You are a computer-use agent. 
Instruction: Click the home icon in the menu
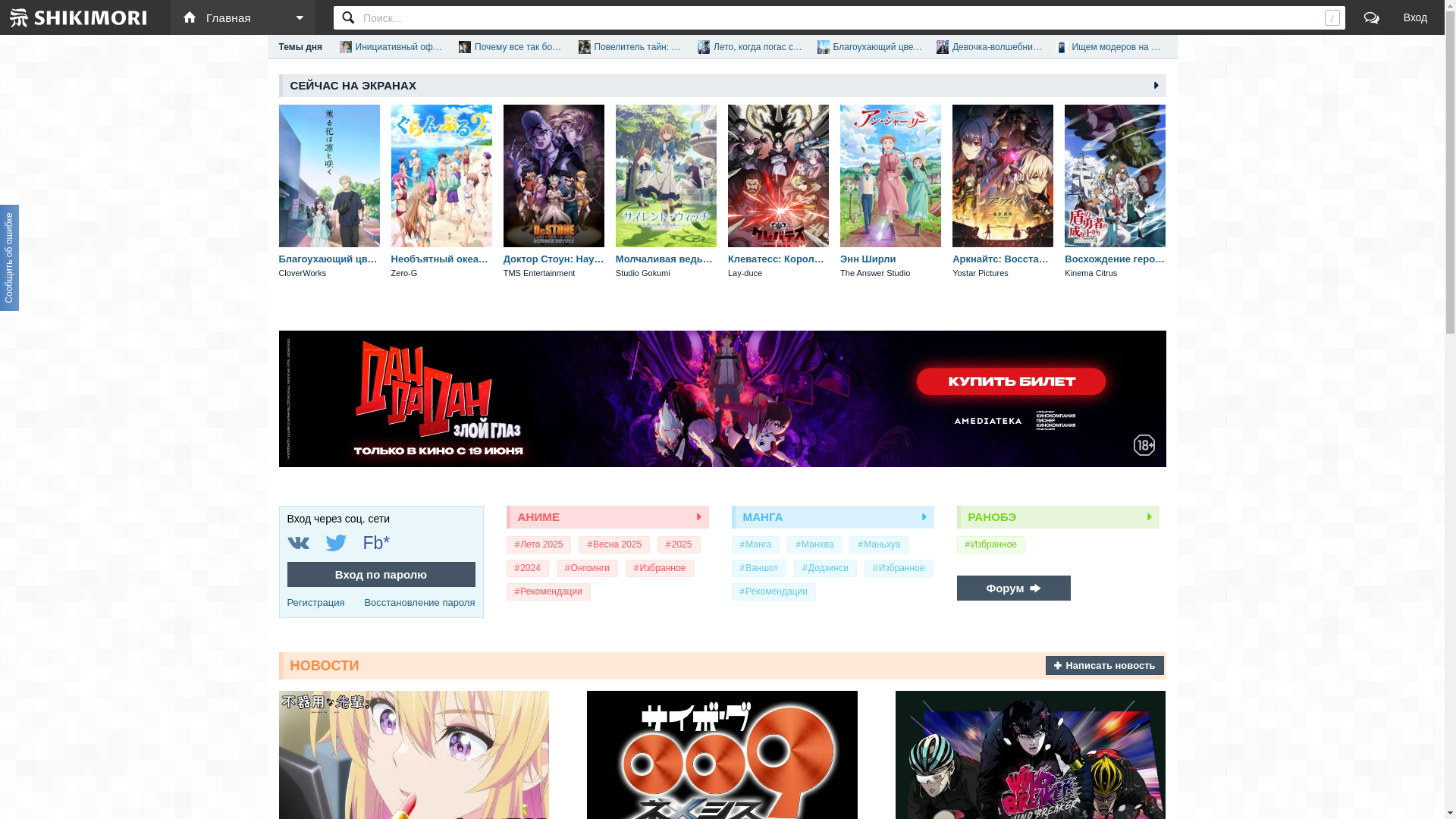point(190,17)
